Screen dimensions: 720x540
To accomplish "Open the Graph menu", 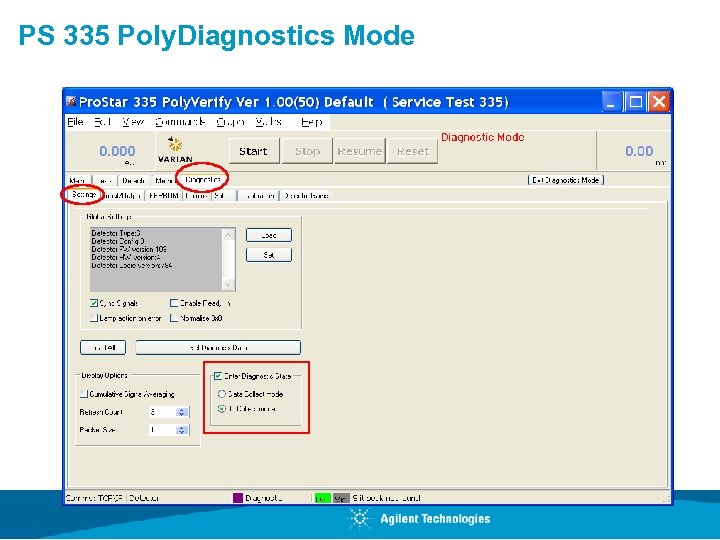I will (230, 122).
